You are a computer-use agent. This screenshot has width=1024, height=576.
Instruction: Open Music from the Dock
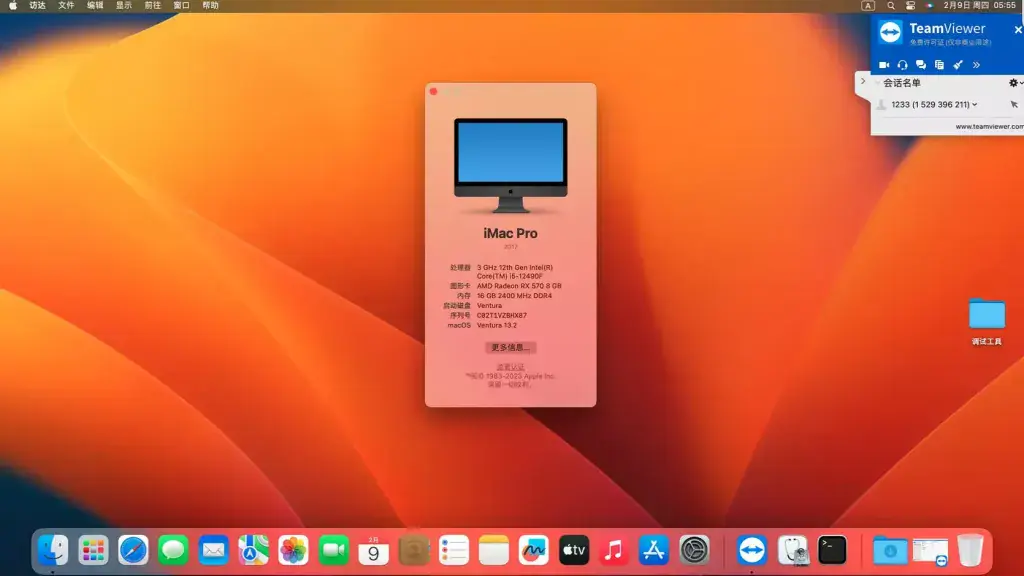click(x=614, y=550)
